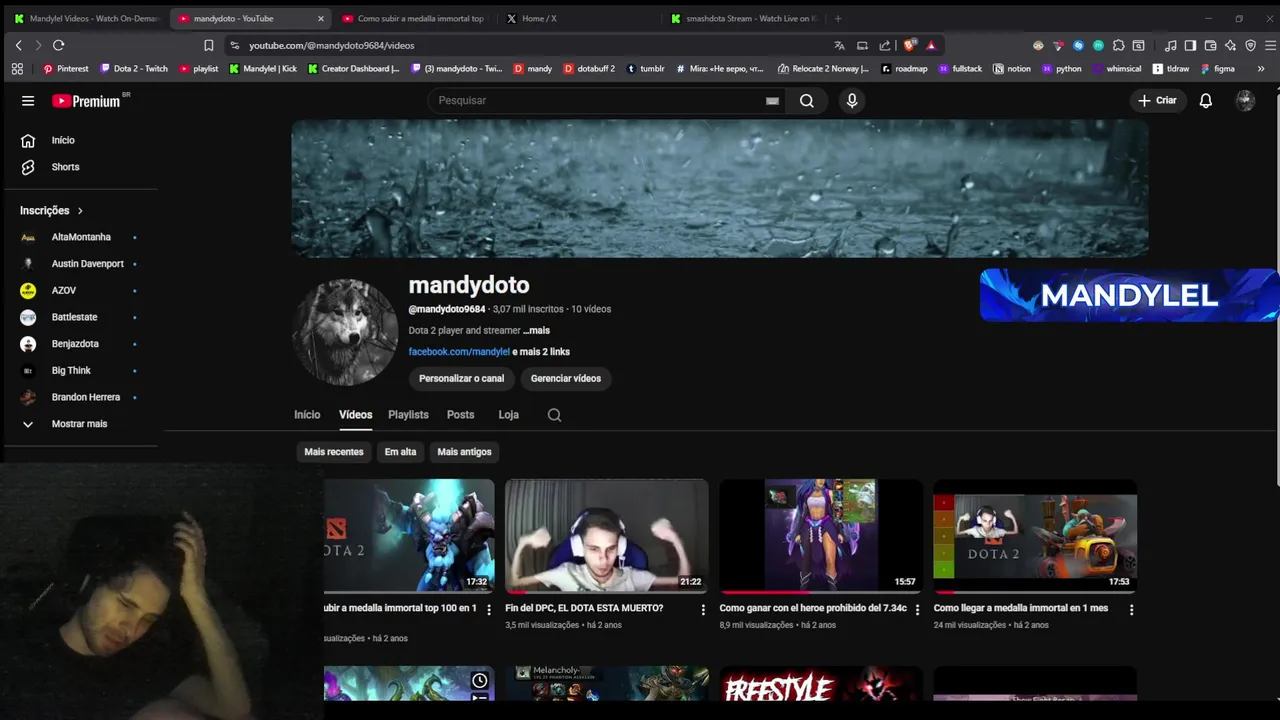Expand Inscrições section arrow

coord(80,211)
